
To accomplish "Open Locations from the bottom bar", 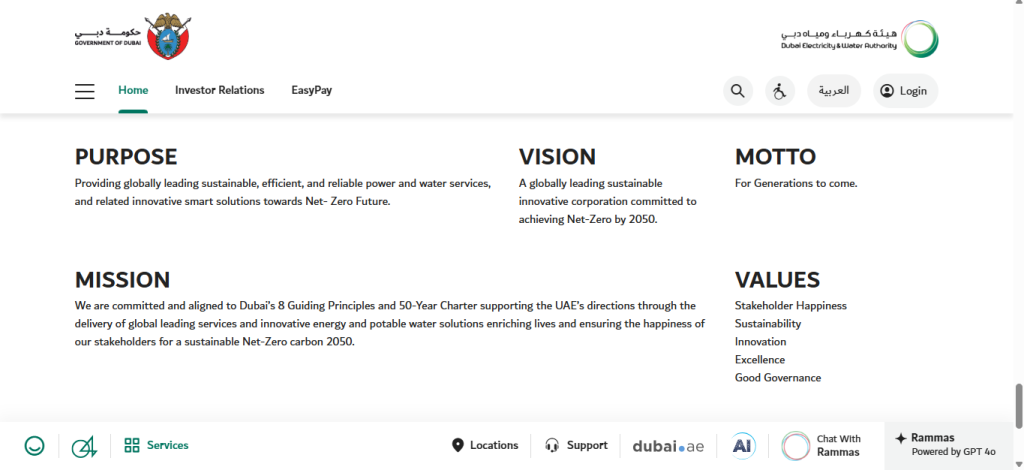I will coord(485,446).
